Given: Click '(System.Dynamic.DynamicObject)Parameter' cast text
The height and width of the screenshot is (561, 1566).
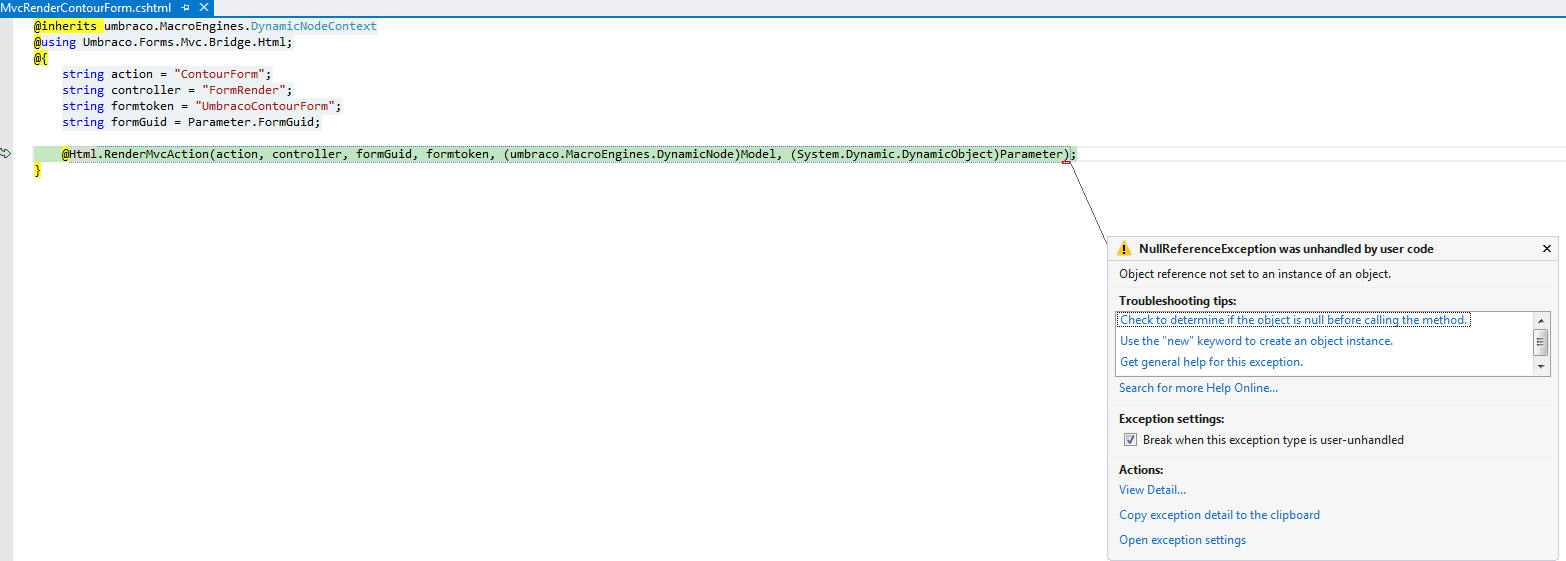Looking at the screenshot, I should point(925,154).
